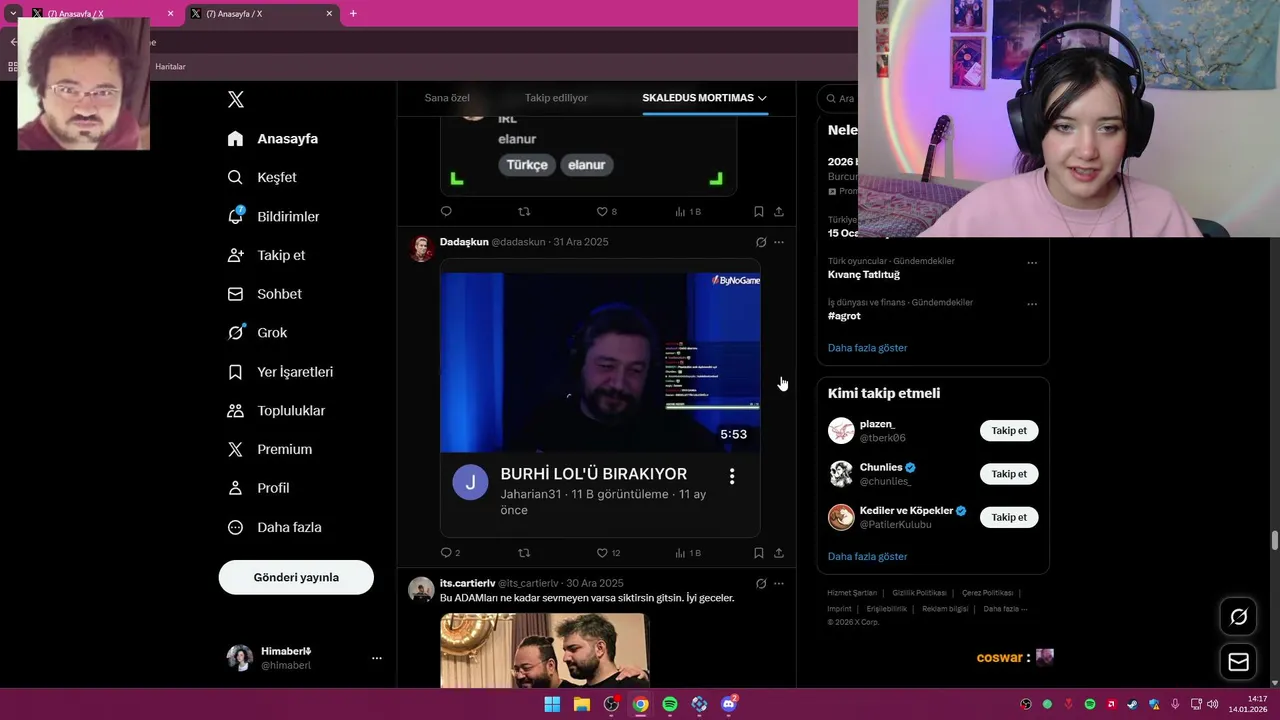Follow plazen_ account
Image resolution: width=1280 pixels, height=720 pixels.
[x=1009, y=431]
